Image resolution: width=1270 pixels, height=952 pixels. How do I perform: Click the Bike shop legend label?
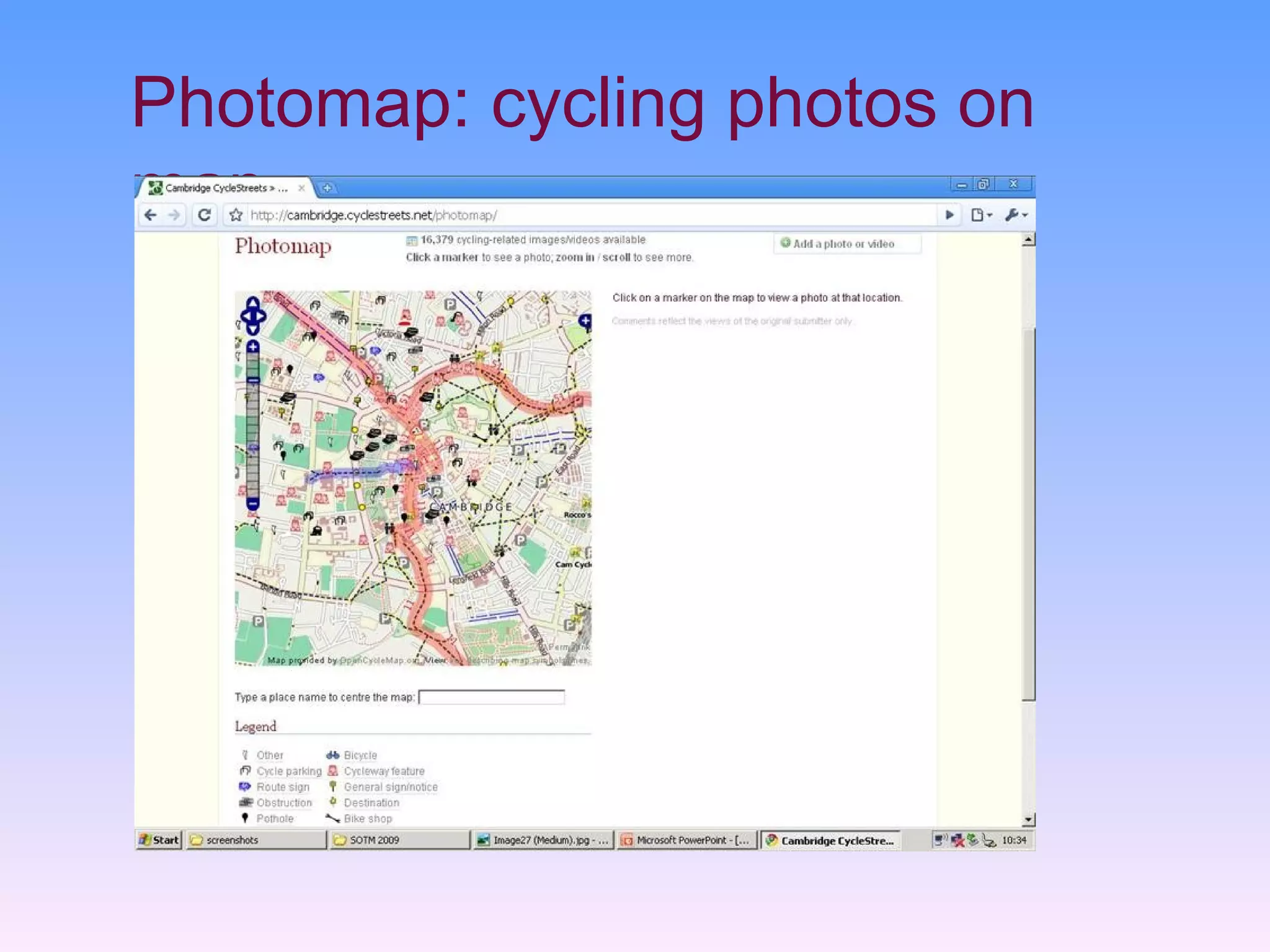(x=368, y=818)
